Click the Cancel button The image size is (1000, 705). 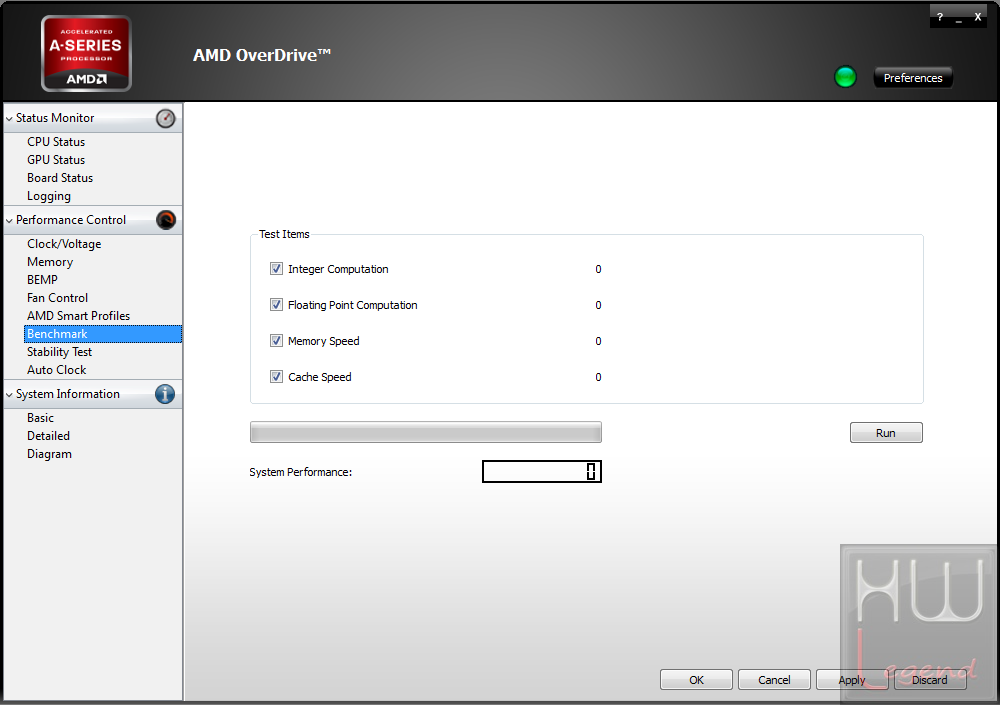click(774, 679)
